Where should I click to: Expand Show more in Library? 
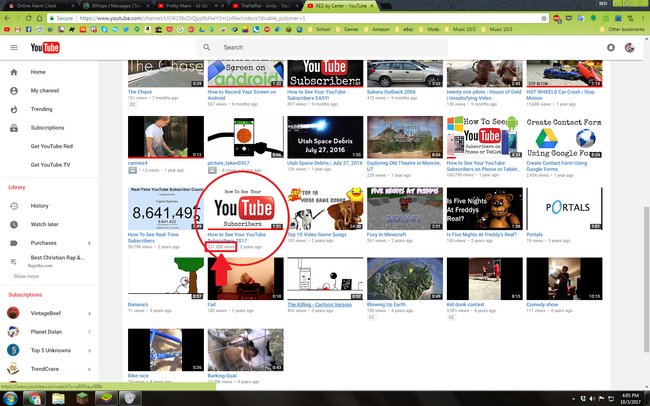[x=26, y=276]
